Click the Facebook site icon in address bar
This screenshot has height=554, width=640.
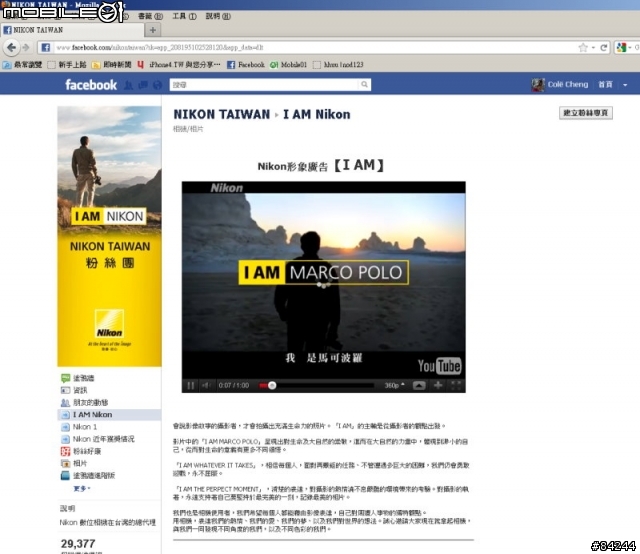point(46,47)
